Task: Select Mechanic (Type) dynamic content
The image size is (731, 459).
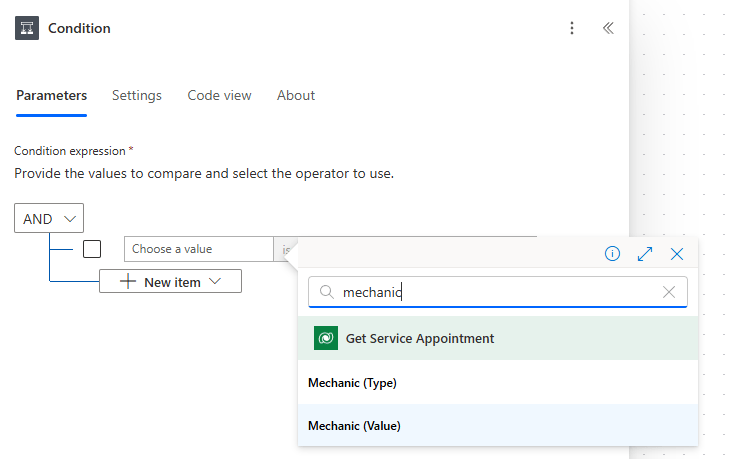Action: [354, 383]
